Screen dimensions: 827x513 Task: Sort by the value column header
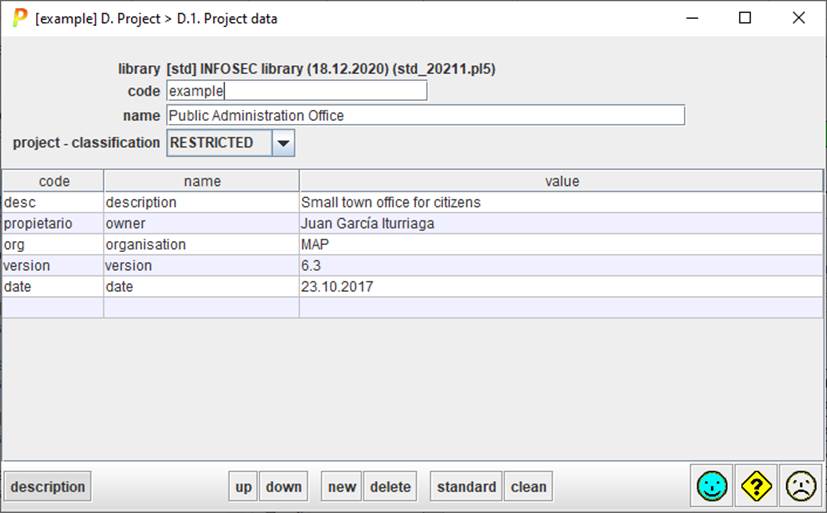click(x=561, y=181)
